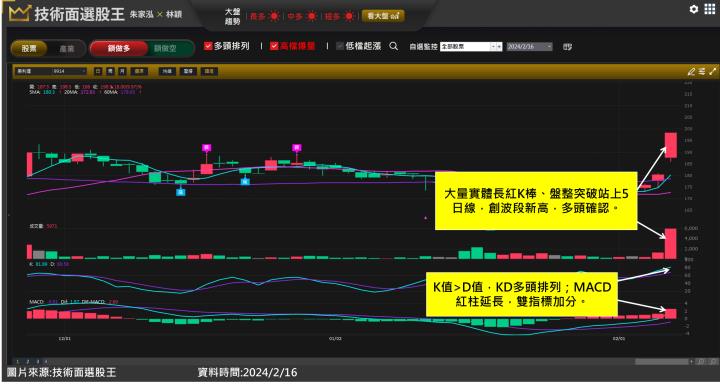This screenshot has height=385, width=720.
Task: Open the apps grid menu
Action: [x=710, y=9]
